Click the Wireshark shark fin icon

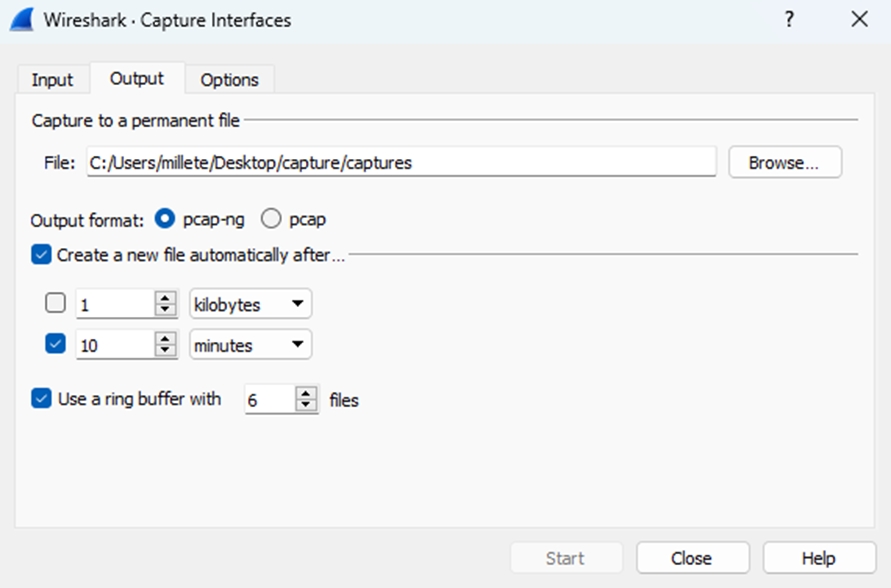(x=23, y=20)
